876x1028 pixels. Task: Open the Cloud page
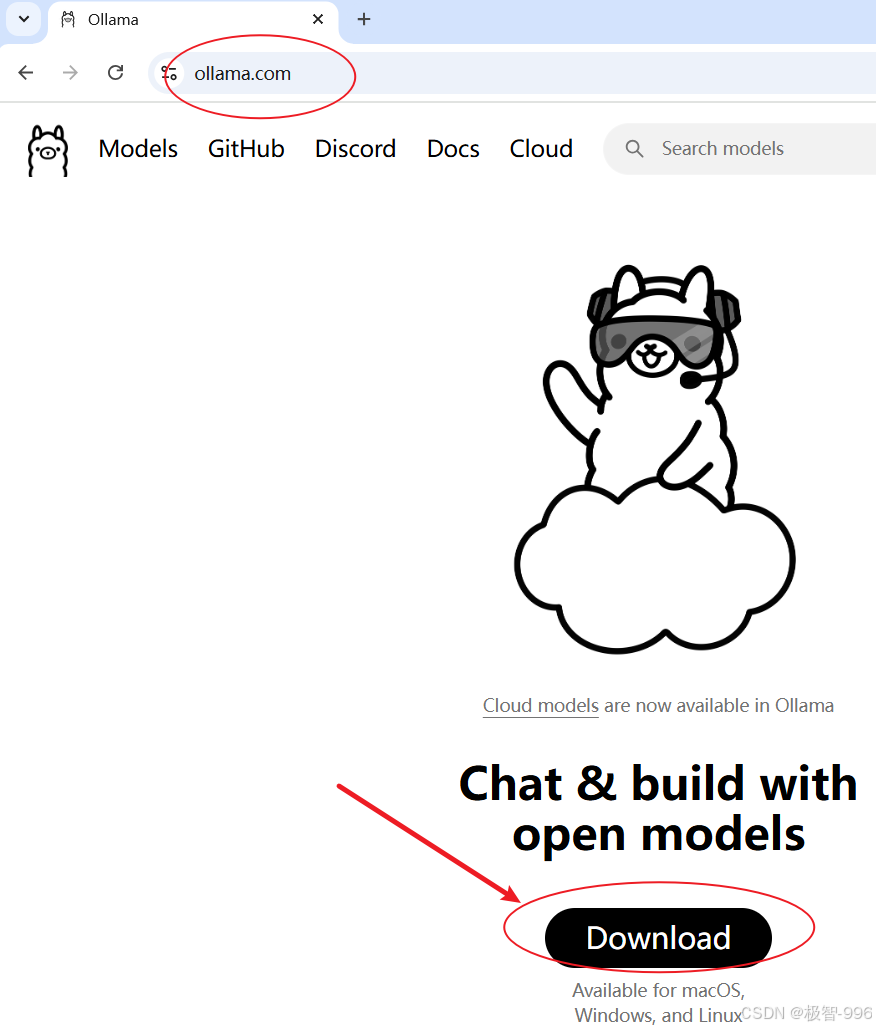pyautogui.click(x=541, y=149)
